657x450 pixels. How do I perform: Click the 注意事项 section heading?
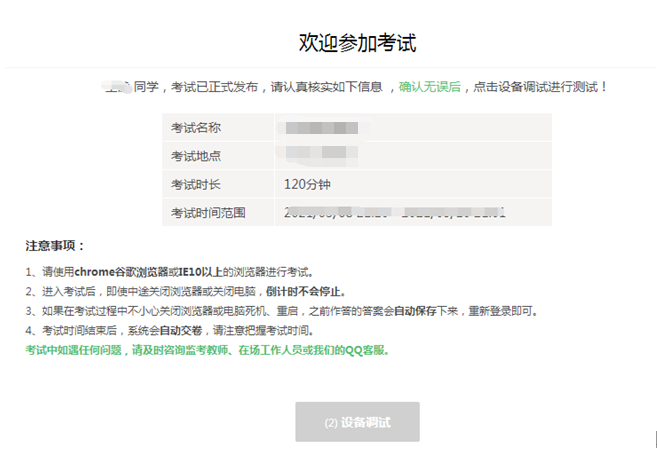[55, 246]
